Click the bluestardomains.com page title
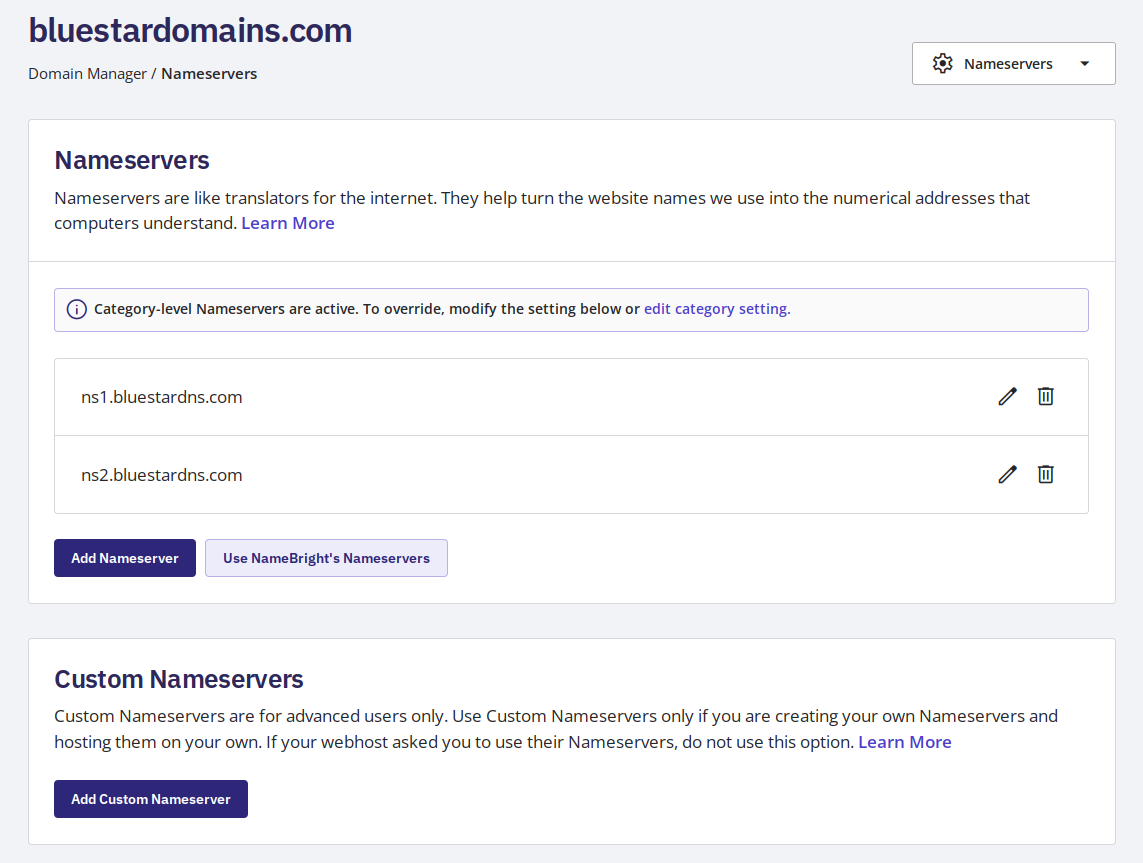The width and height of the screenshot is (1143, 863). pyautogui.click(x=190, y=31)
